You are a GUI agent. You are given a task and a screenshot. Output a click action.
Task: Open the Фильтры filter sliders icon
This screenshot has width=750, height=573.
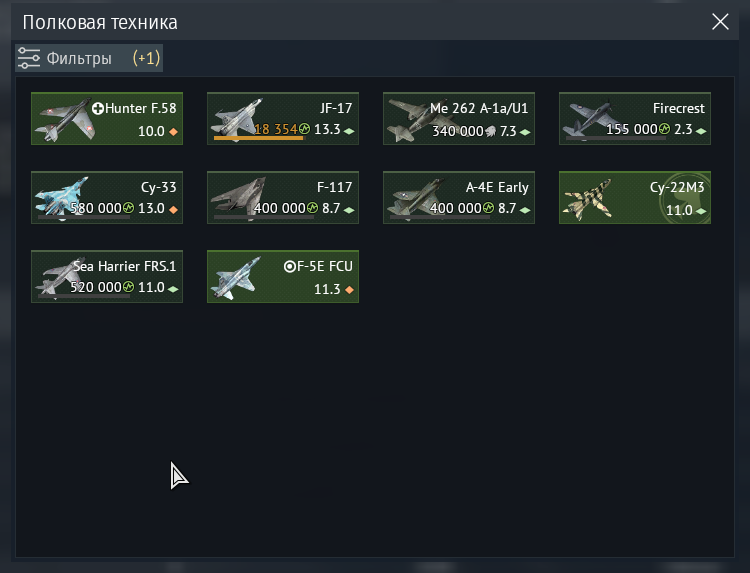[29, 58]
